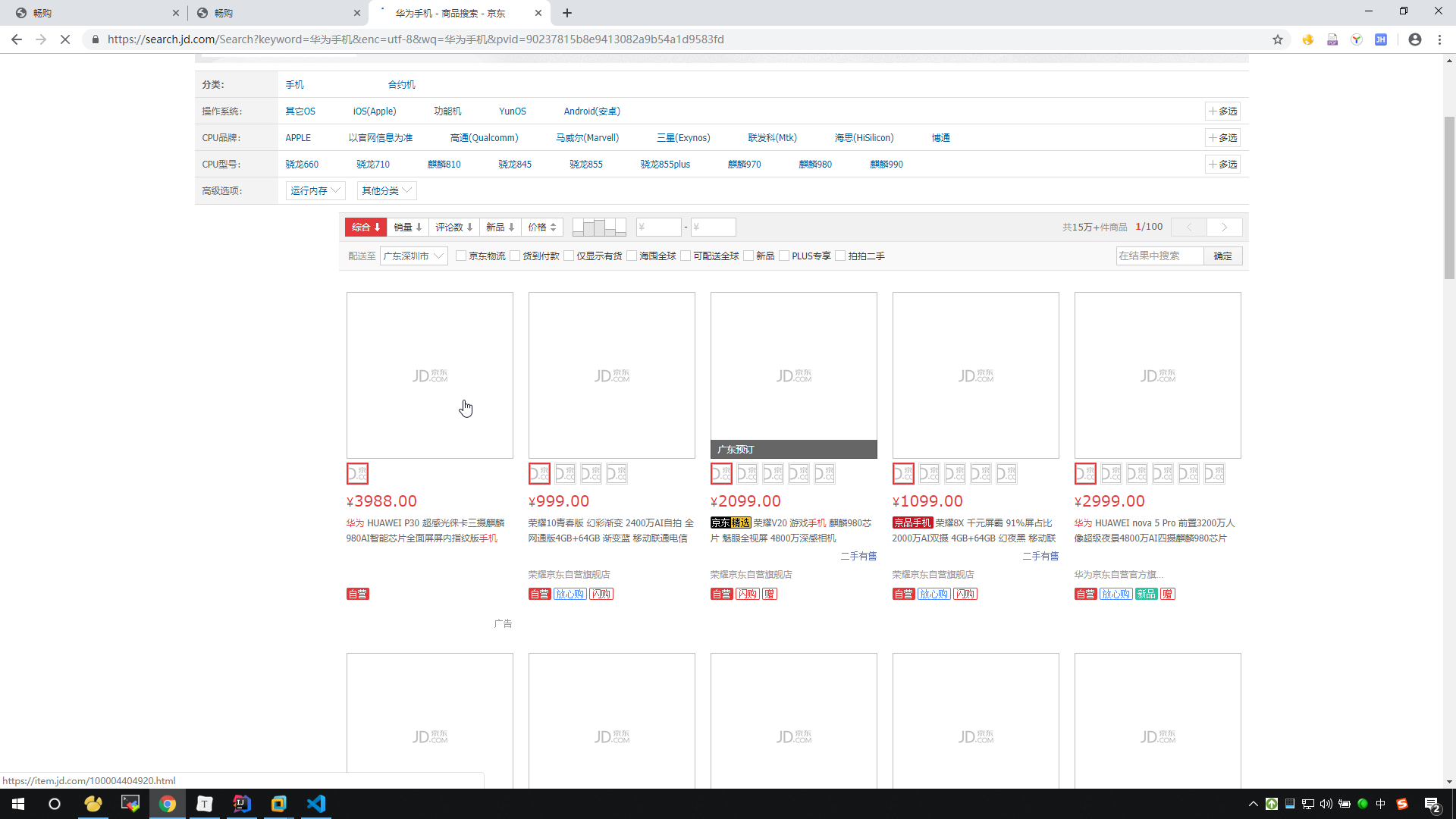Filter CPU model by 麒麟980
This screenshot has width=1456, height=819.
pyautogui.click(x=815, y=165)
